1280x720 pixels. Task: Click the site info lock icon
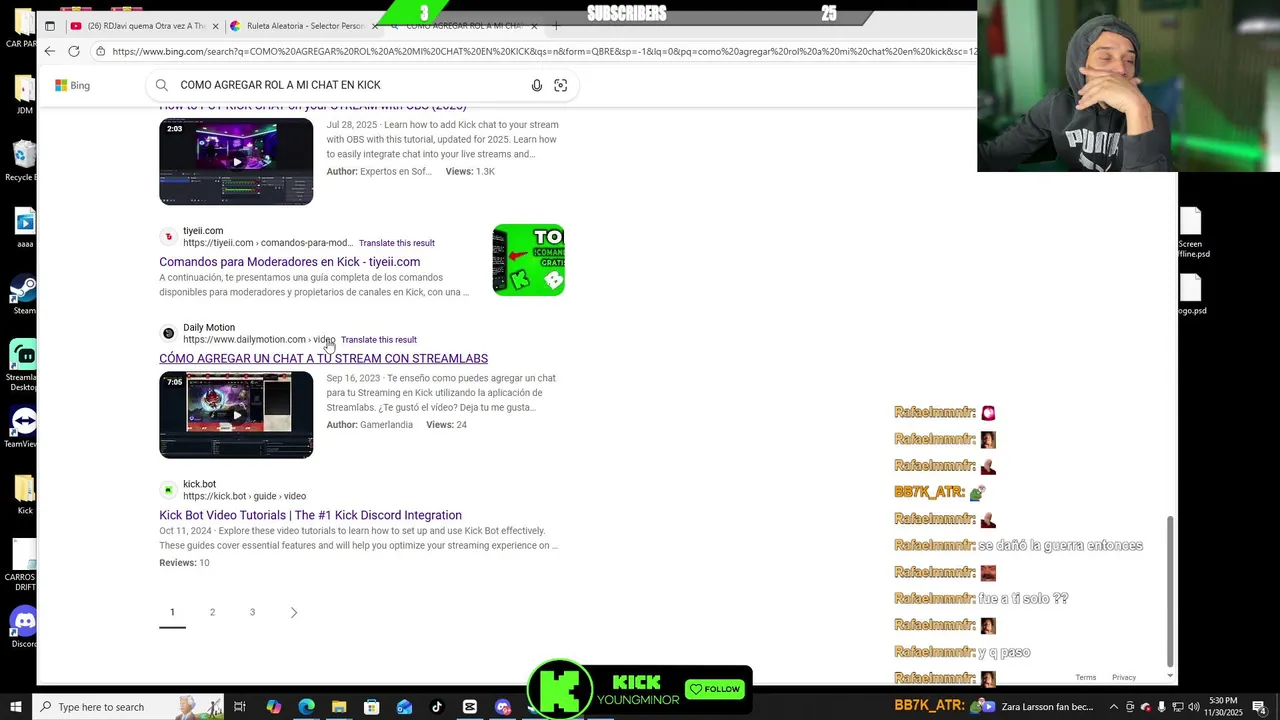[x=99, y=51]
